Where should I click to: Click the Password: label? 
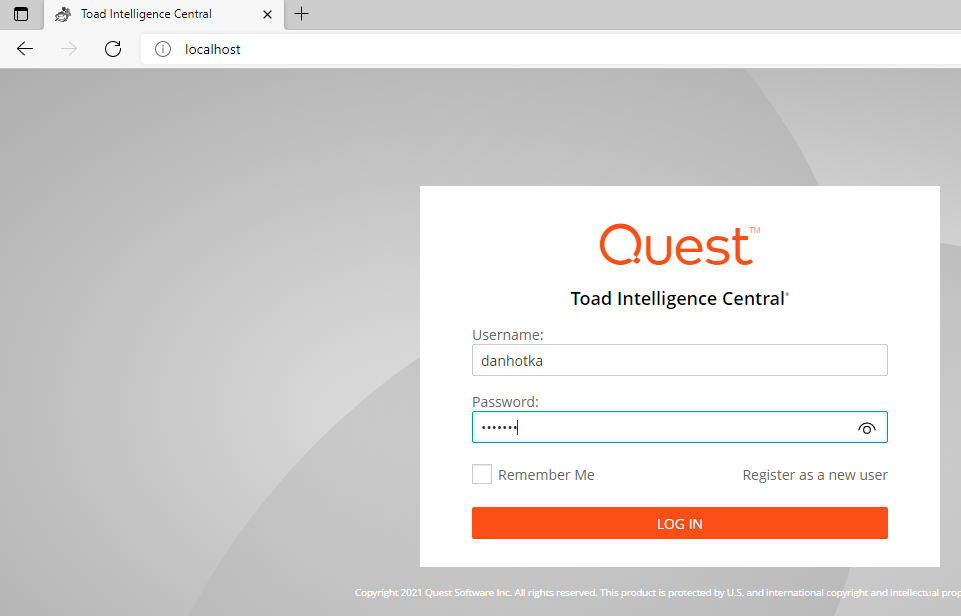coord(505,402)
